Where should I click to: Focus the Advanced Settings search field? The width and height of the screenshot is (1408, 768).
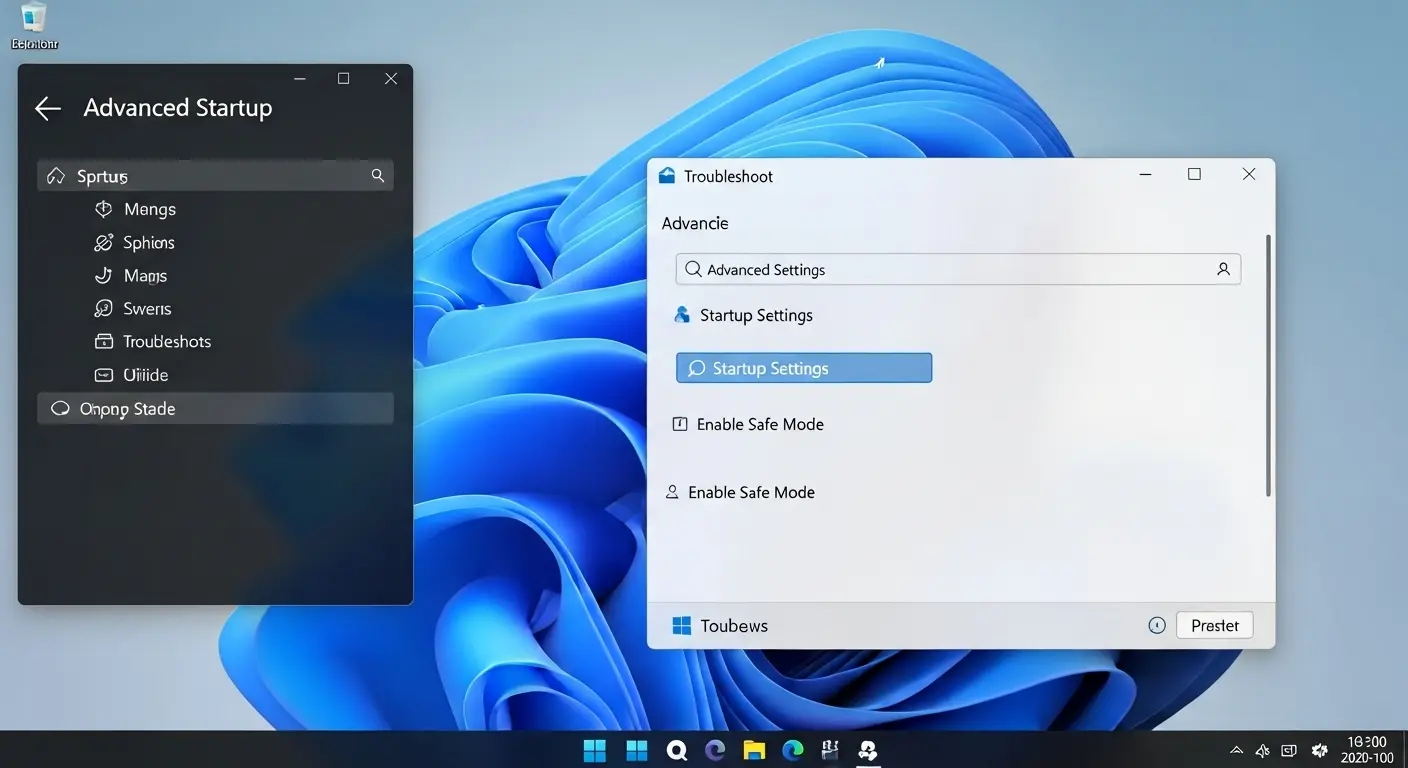pos(958,269)
